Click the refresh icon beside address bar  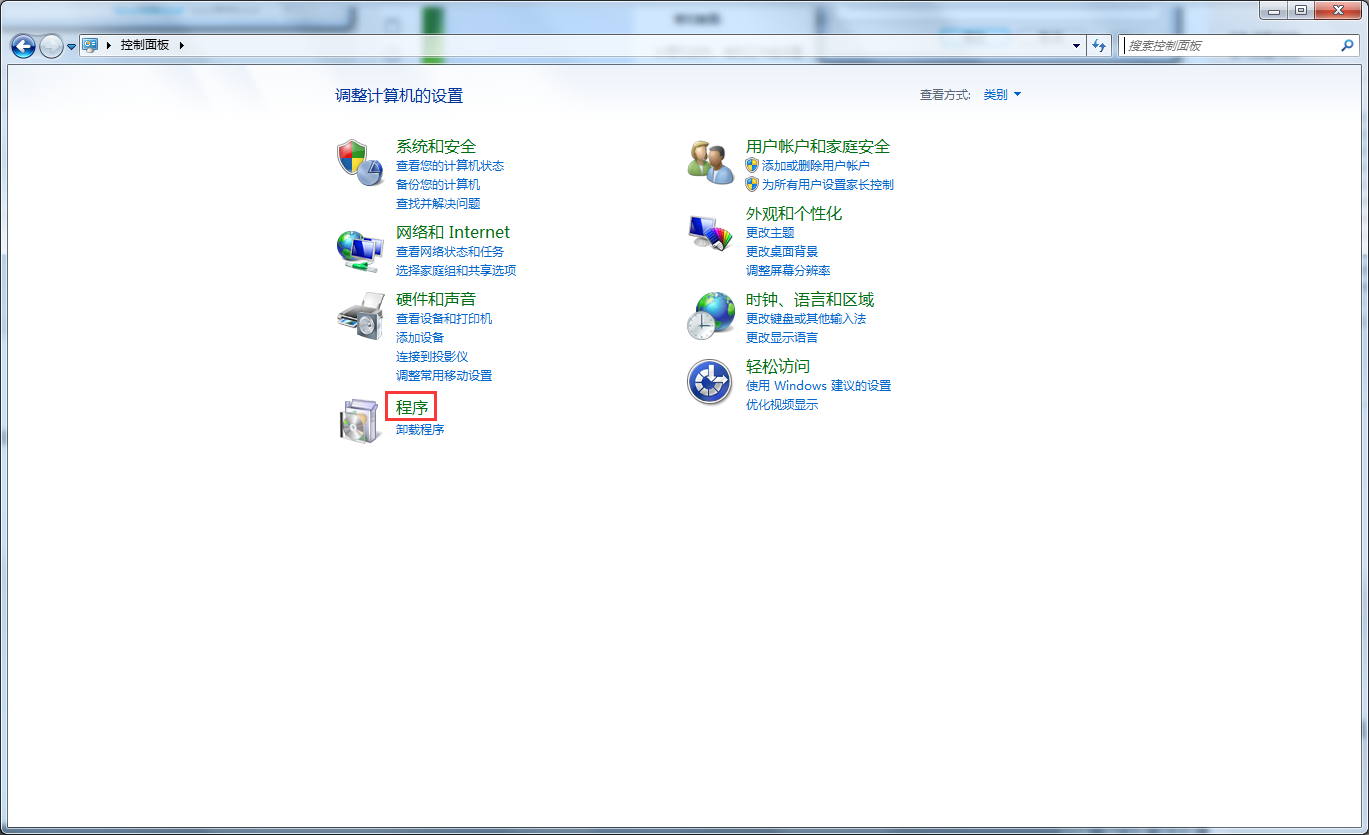click(x=1100, y=46)
